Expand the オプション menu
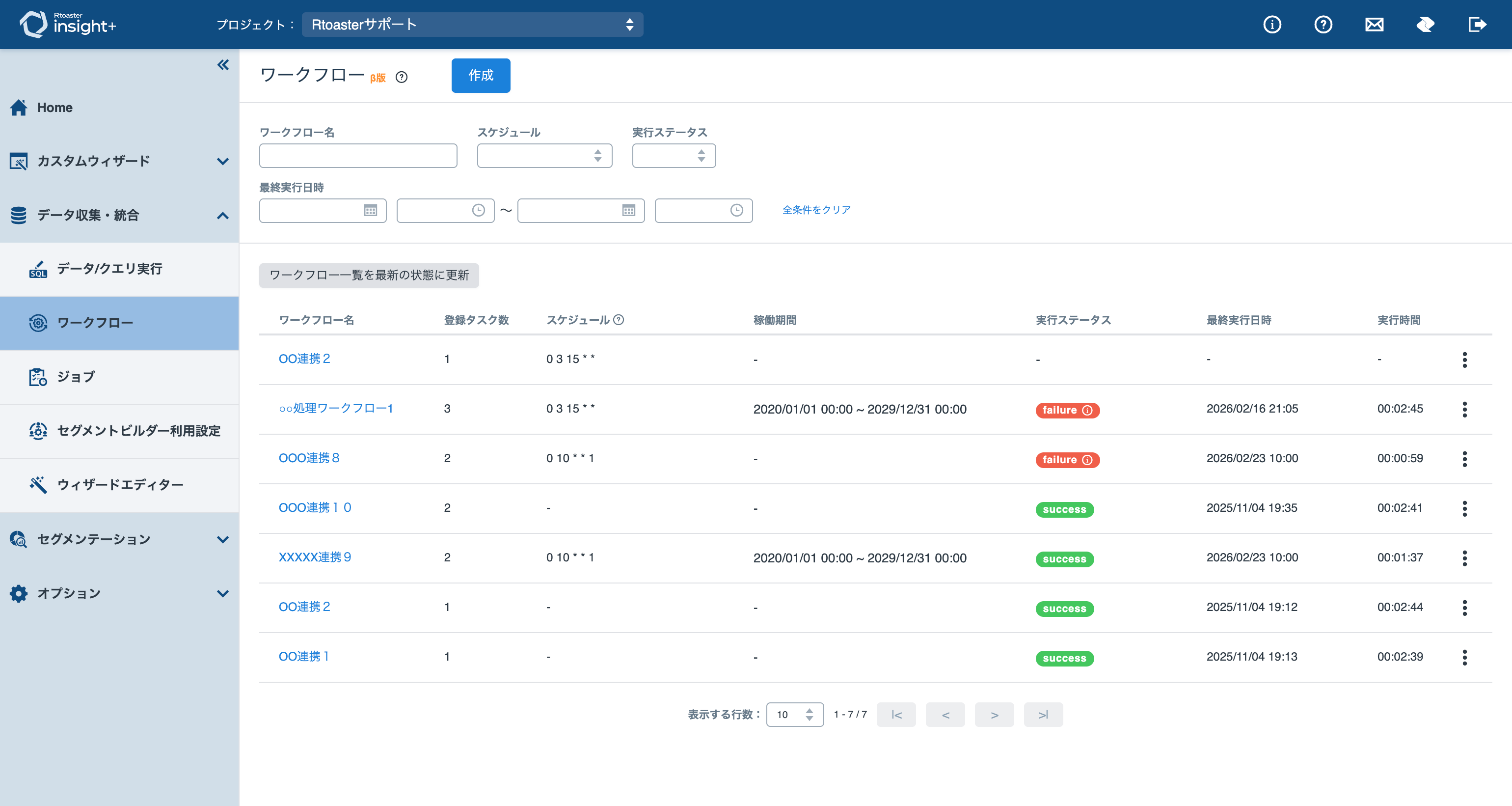The image size is (1512, 806). point(119,593)
